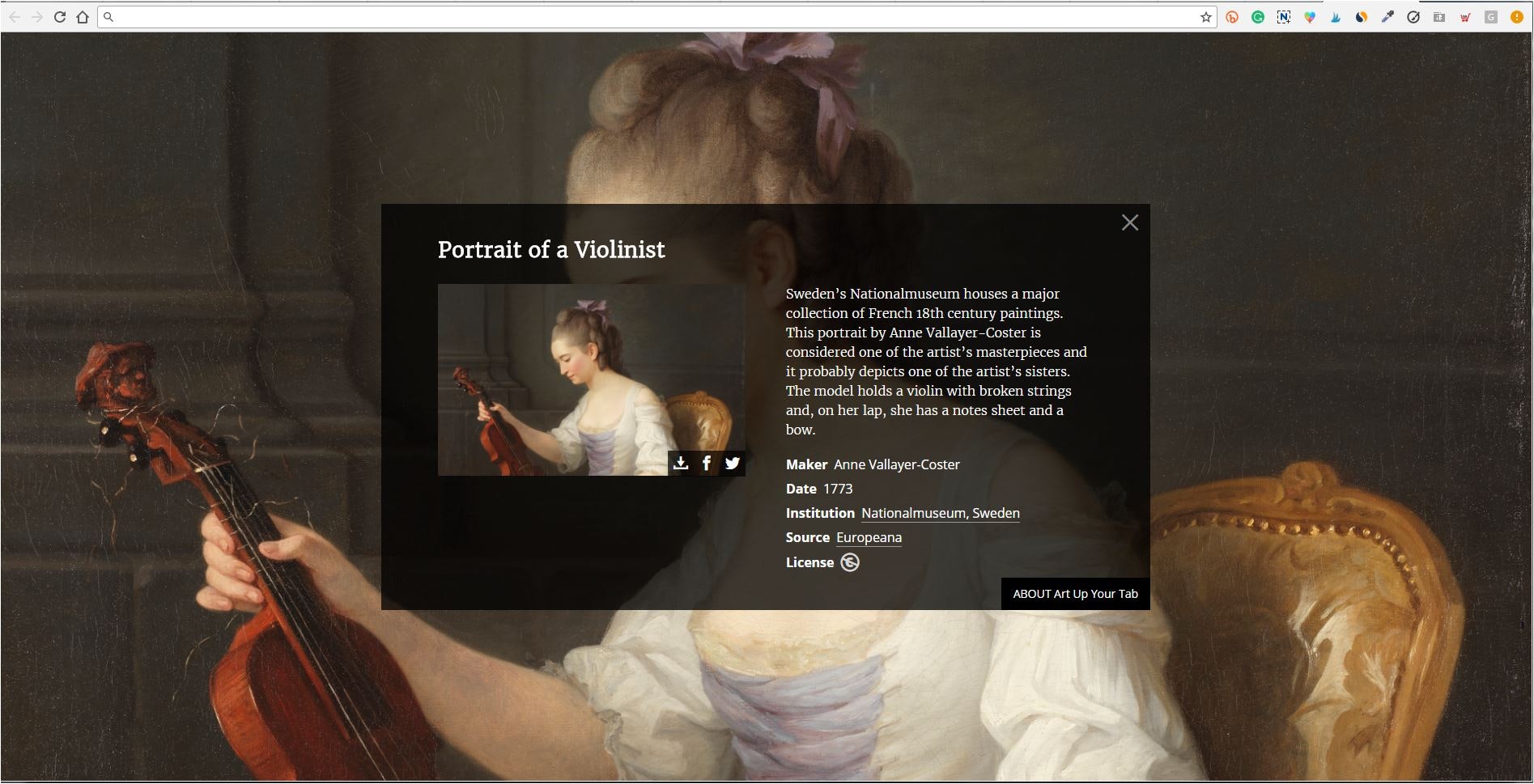The width and height of the screenshot is (1534, 784).
Task: Open the browser home page
Action: [83, 16]
